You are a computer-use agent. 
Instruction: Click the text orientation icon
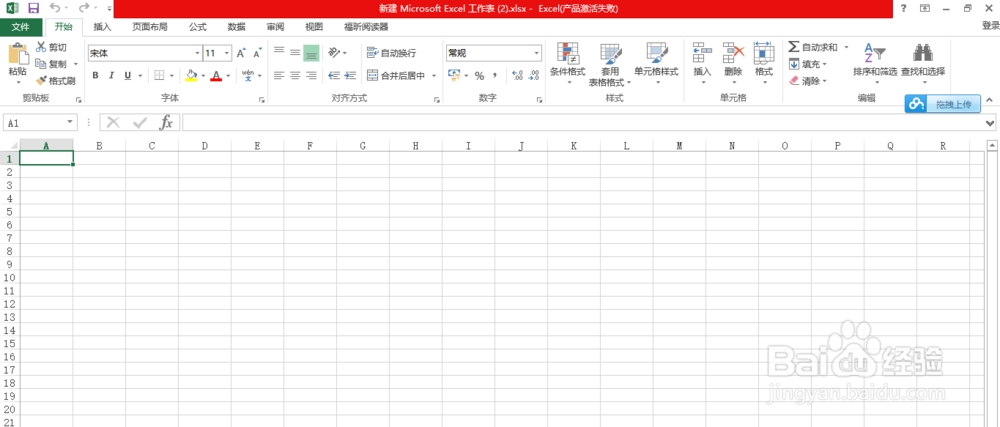pos(335,52)
